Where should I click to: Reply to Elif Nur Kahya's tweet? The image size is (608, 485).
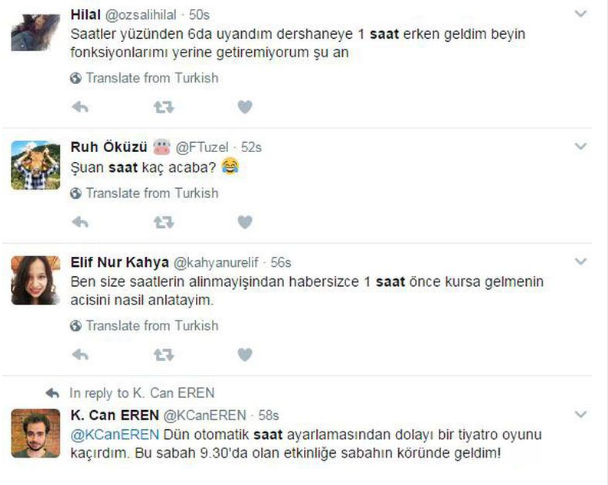pos(80,354)
